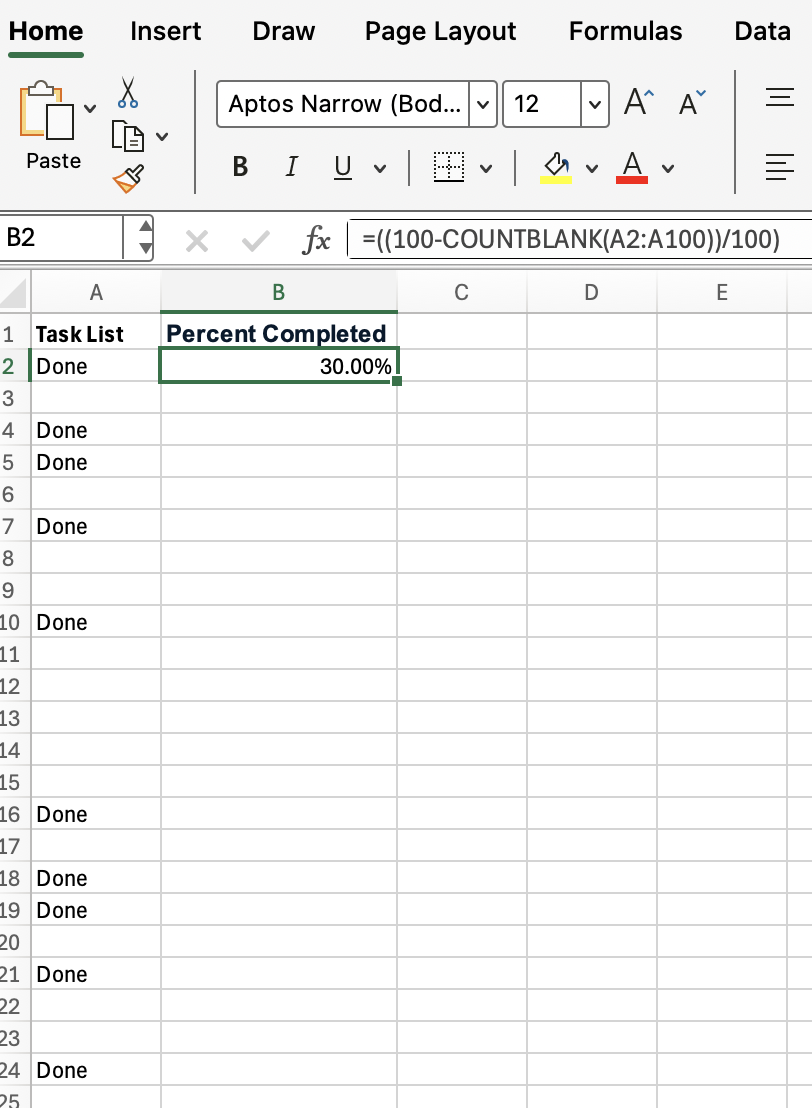Click the Copy icon
Screen dimensions: 812x1108
pyautogui.click(x=128, y=136)
